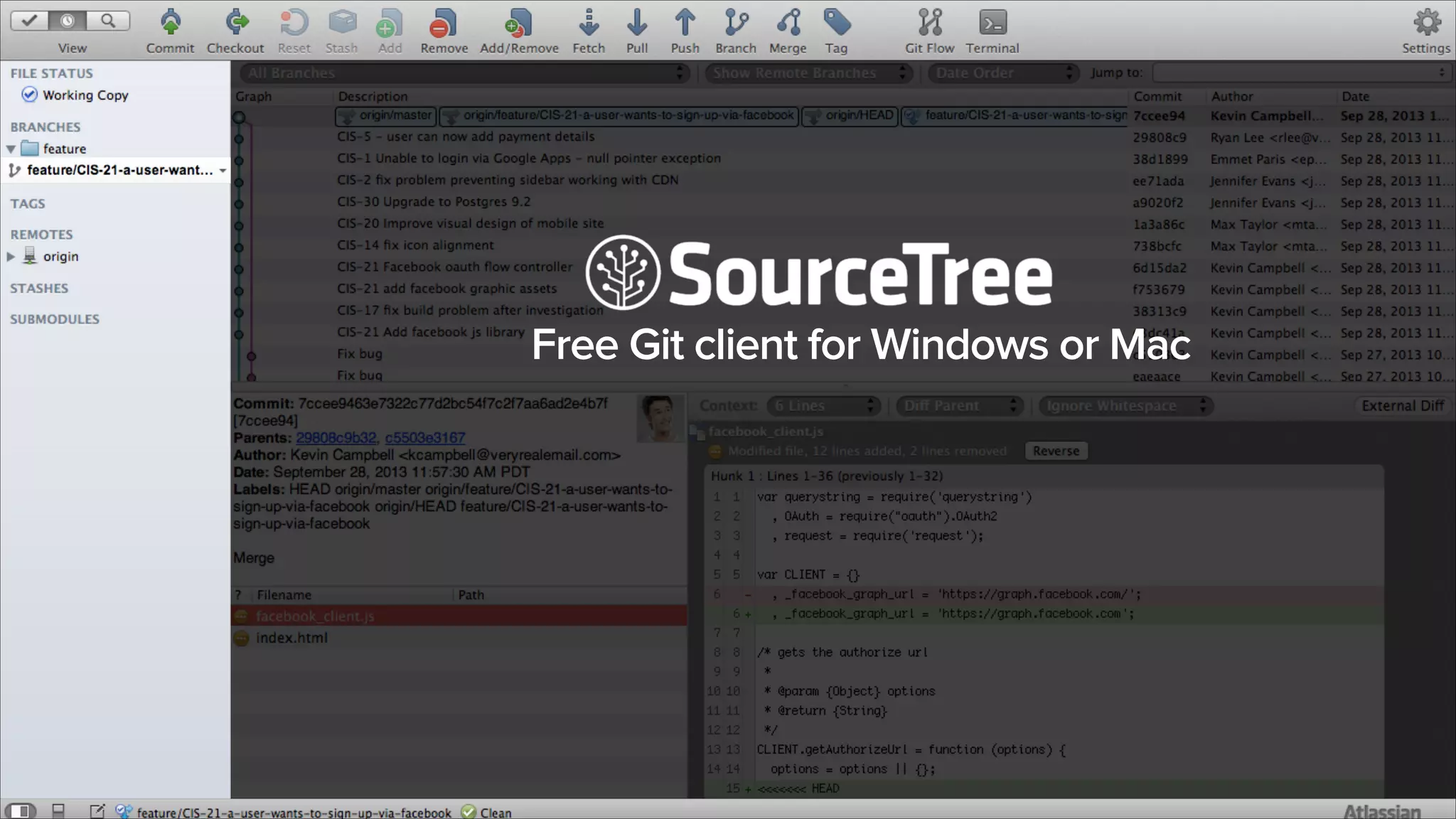Click the Reverse hunk button
The width and height of the screenshot is (1456, 819).
(1056, 451)
